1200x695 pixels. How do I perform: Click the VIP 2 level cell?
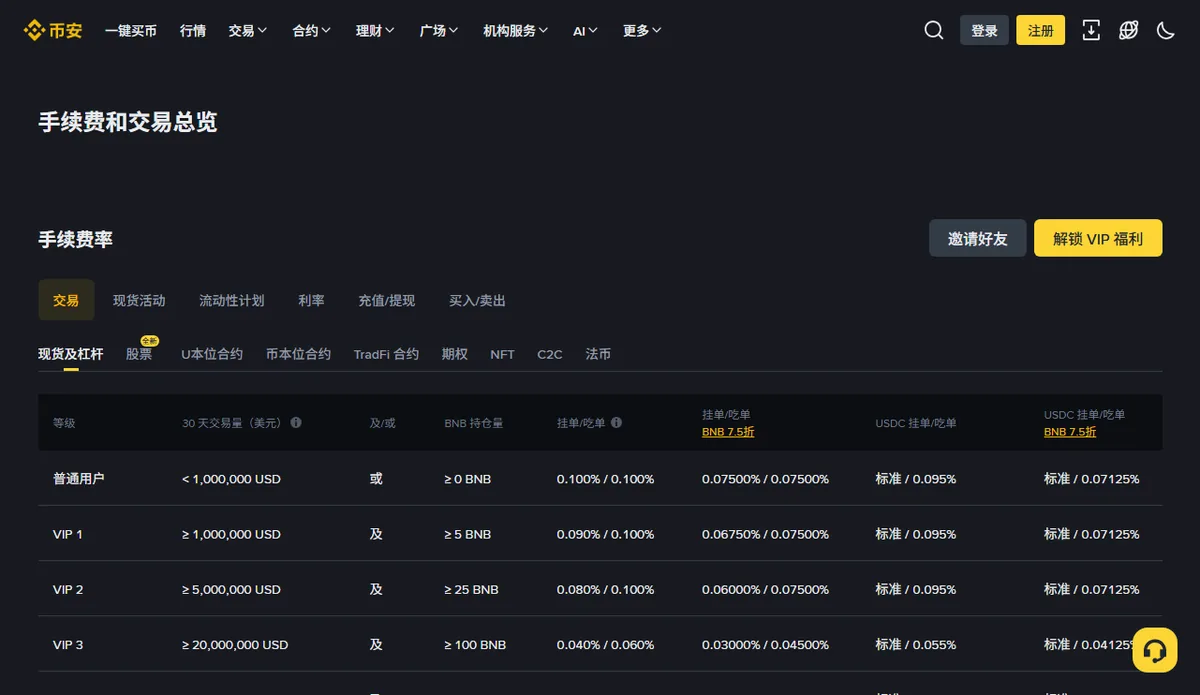68,589
